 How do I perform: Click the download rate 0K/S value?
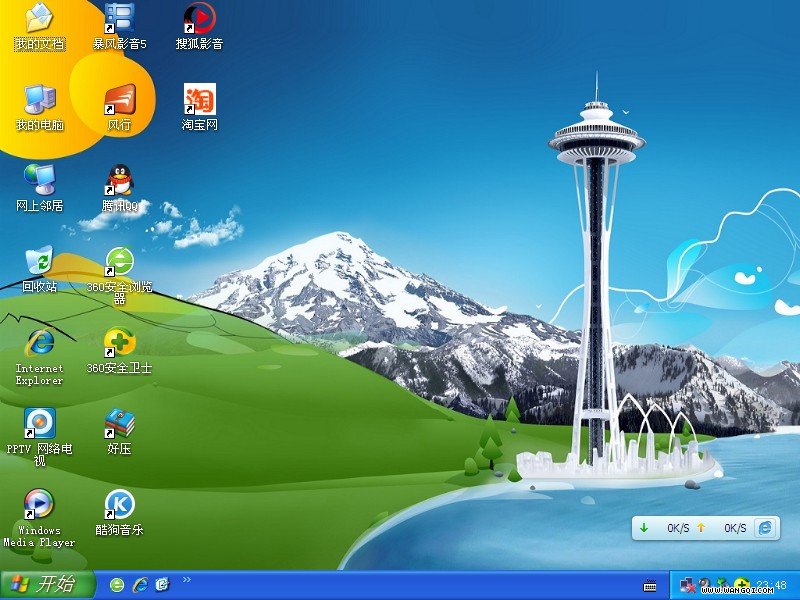(678, 528)
